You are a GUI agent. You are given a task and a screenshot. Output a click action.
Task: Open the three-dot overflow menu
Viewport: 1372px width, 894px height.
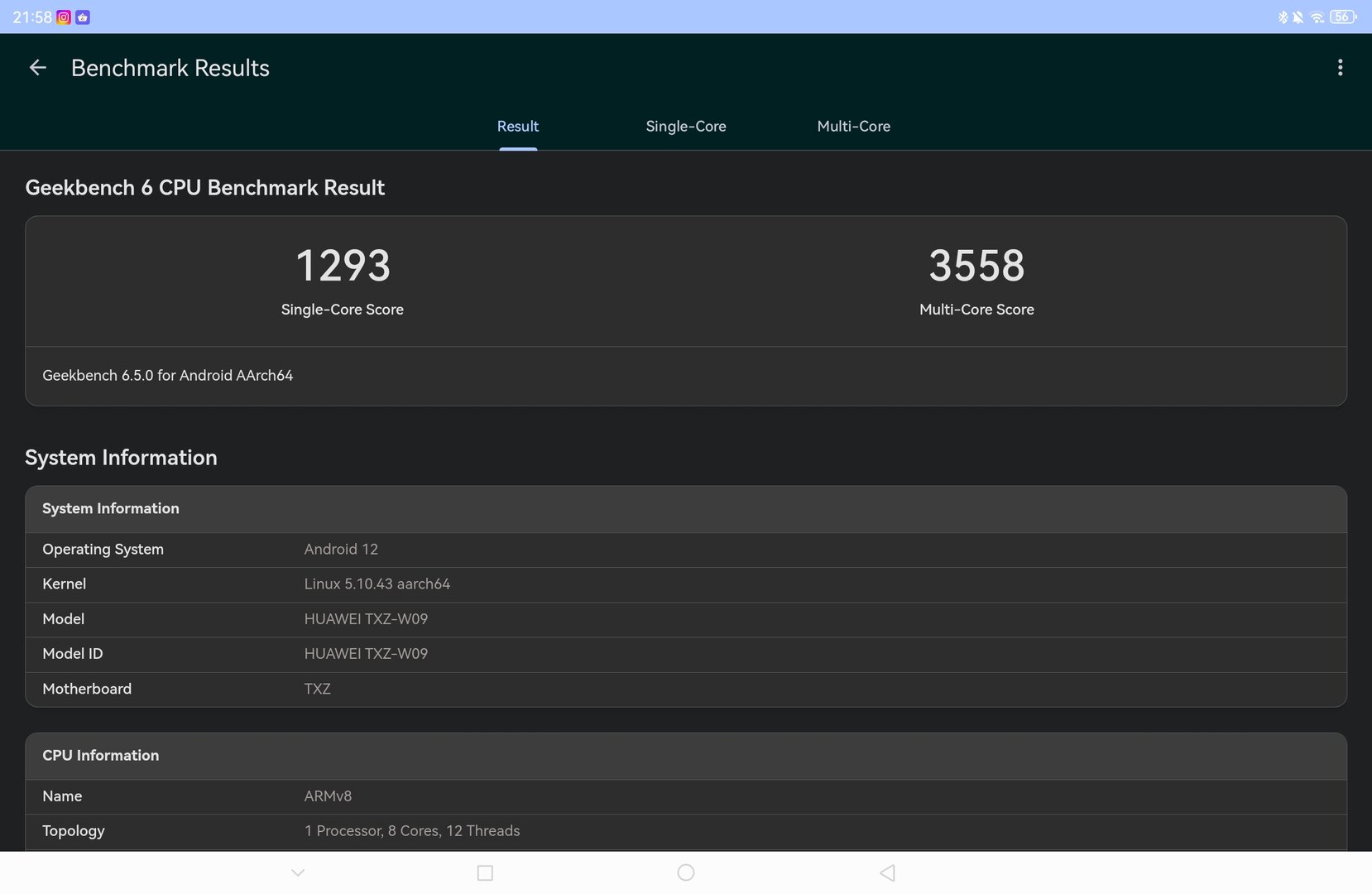[1340, 68]
